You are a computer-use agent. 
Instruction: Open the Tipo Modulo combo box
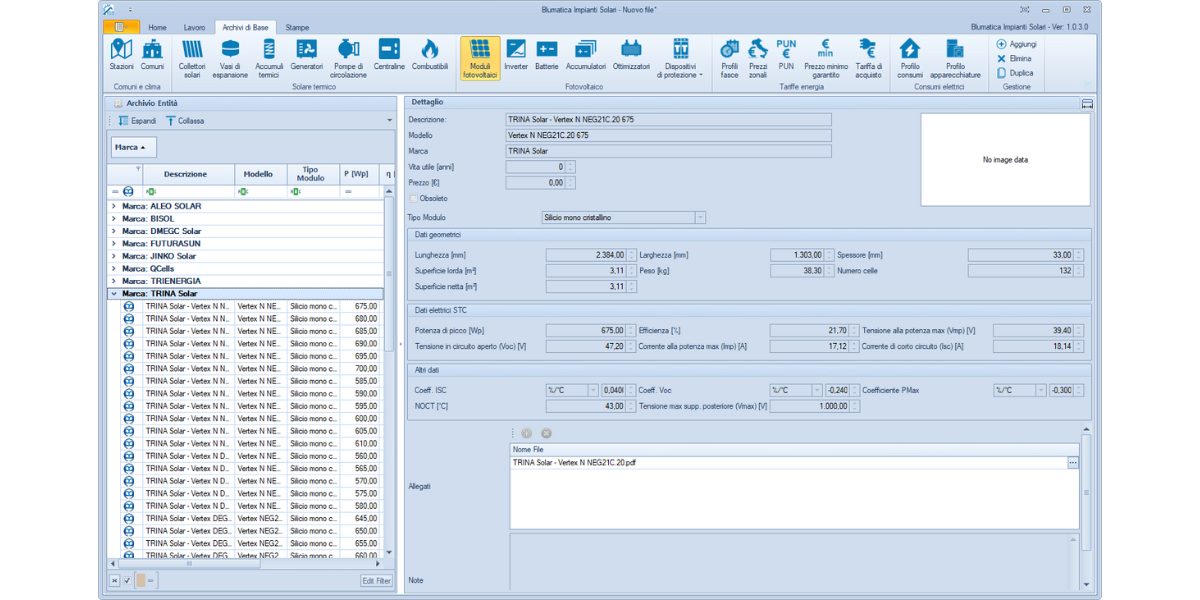[624, 217]
